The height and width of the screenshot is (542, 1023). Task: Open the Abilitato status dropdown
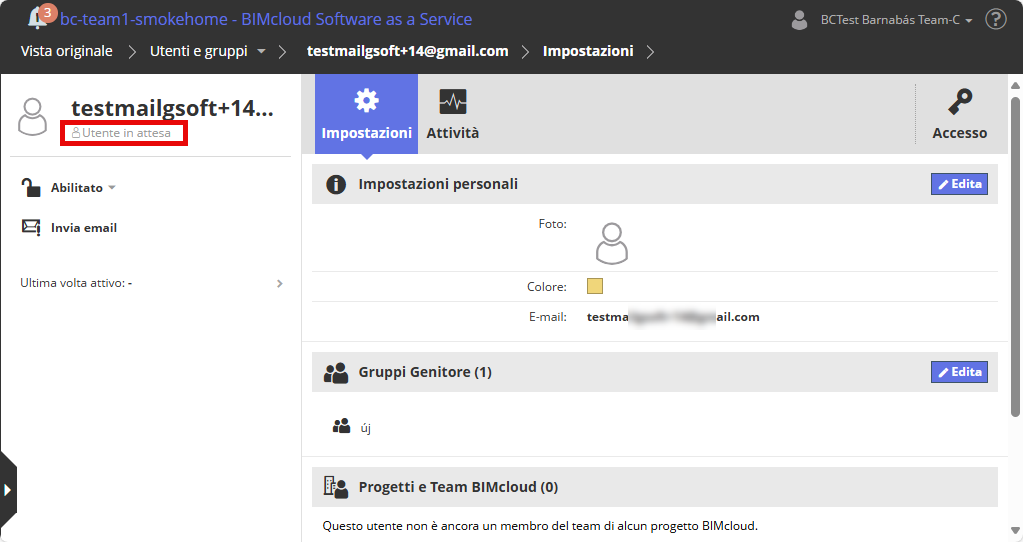(83, 187)
